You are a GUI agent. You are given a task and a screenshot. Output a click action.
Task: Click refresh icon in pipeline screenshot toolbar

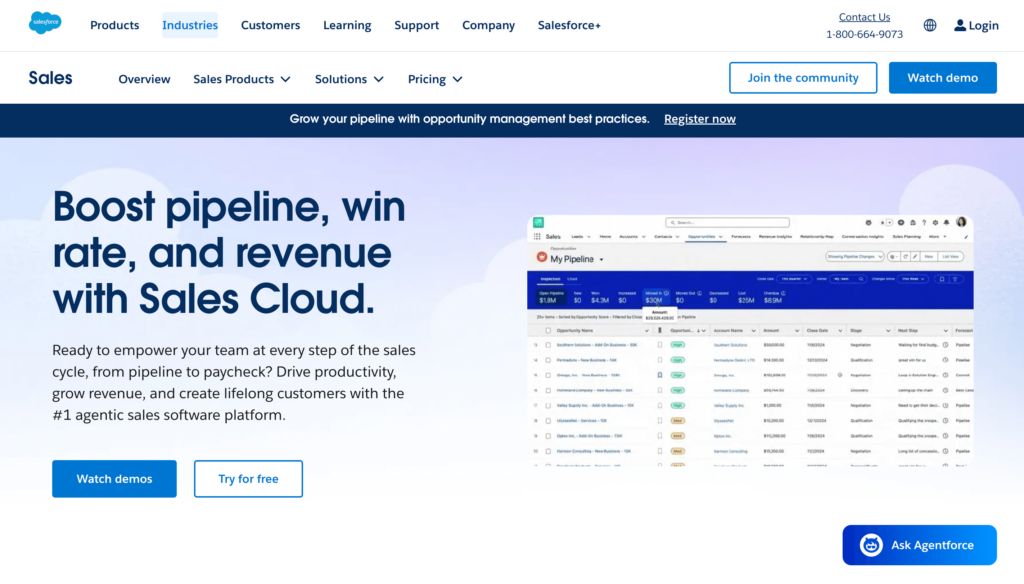[x=906, y=257]
